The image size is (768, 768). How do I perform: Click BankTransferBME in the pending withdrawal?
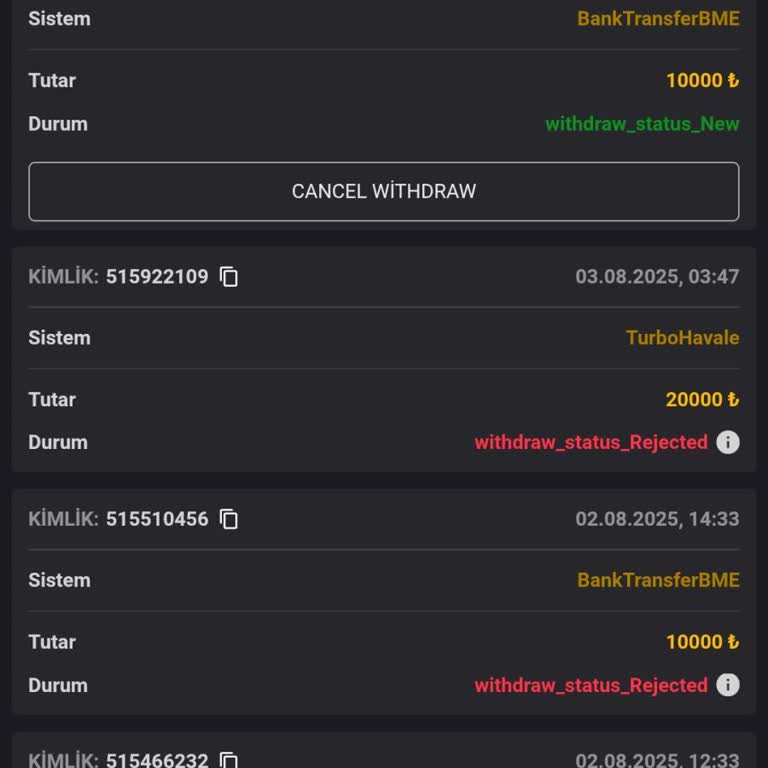pos(658,19)
